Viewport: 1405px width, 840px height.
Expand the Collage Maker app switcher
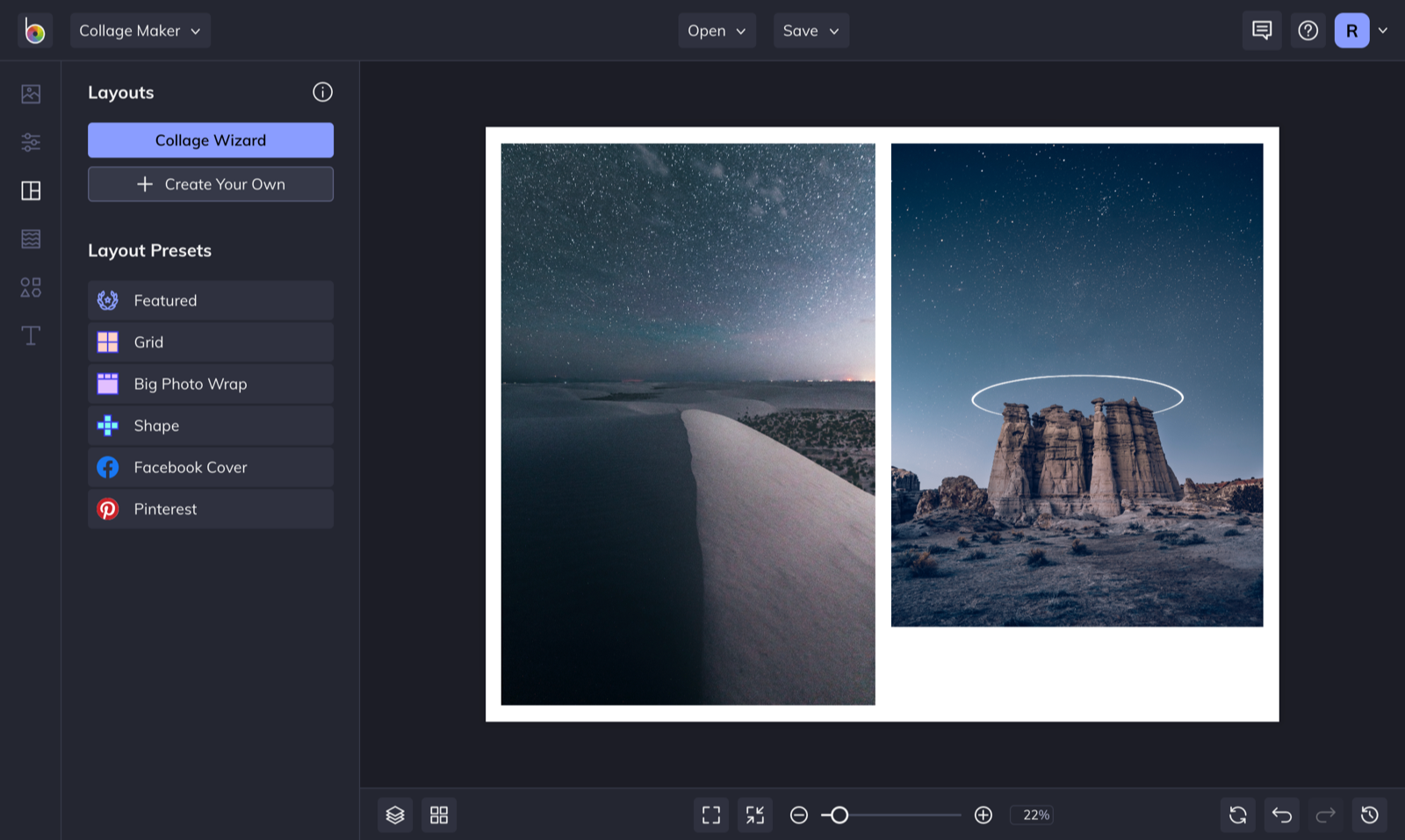(x=140, y=30)
